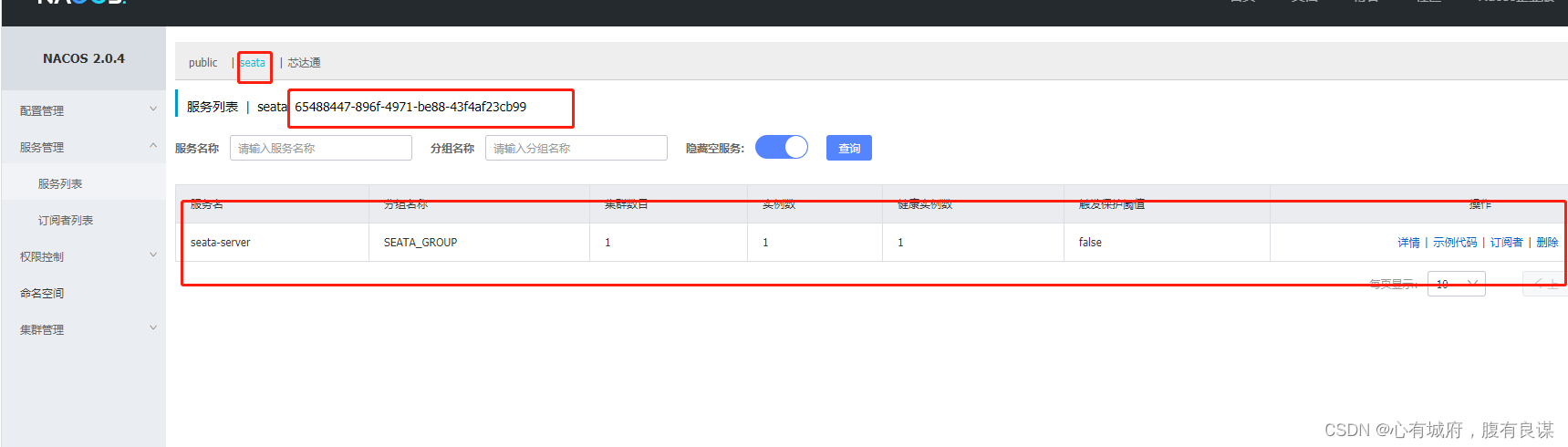
Task: Open 订阅者列表 in the sidebar
Action: 66,220
